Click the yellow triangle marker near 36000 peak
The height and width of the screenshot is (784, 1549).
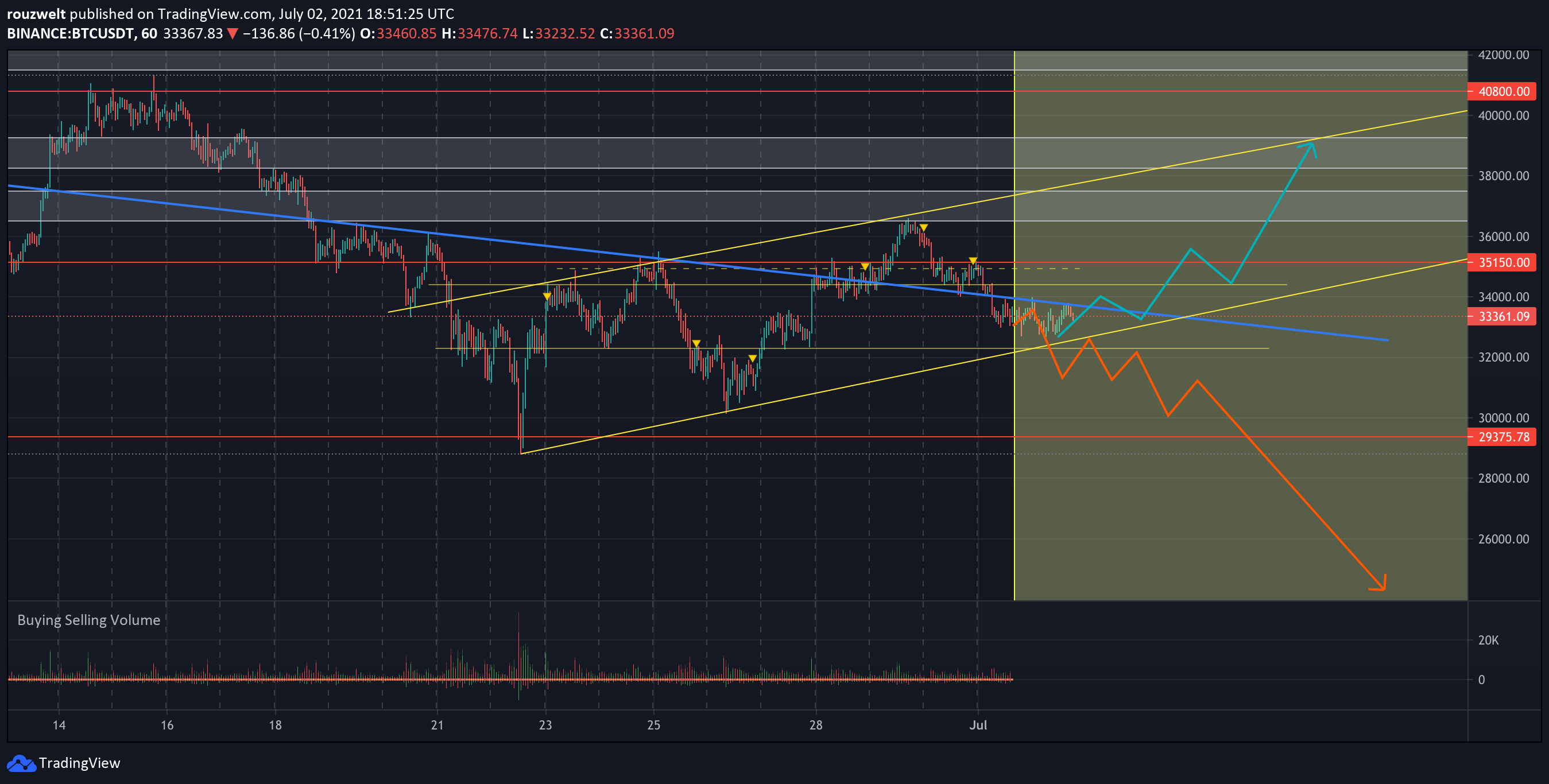tap(924, 228)
